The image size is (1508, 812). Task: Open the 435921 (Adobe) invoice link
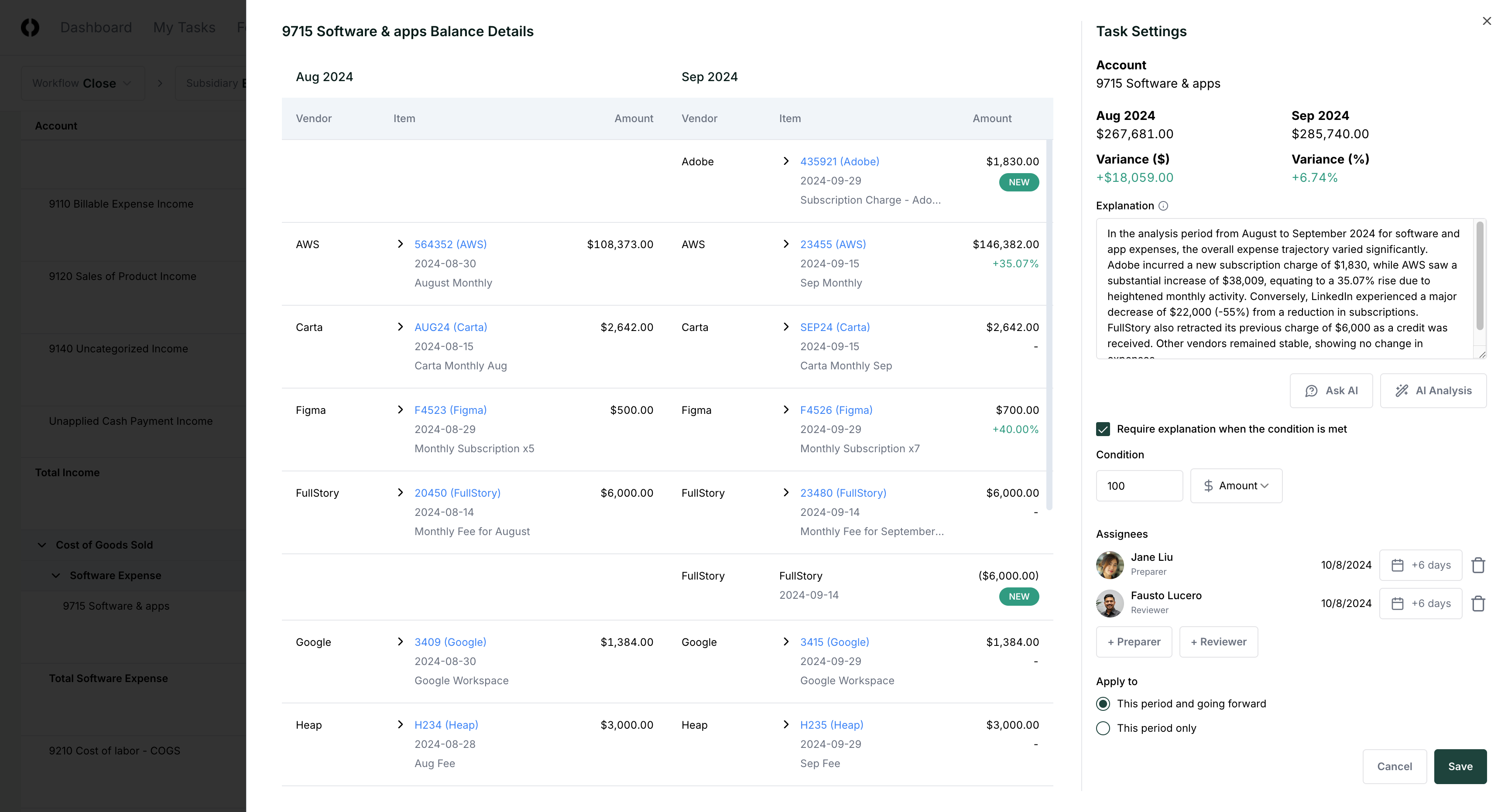[x=839, y=161]
